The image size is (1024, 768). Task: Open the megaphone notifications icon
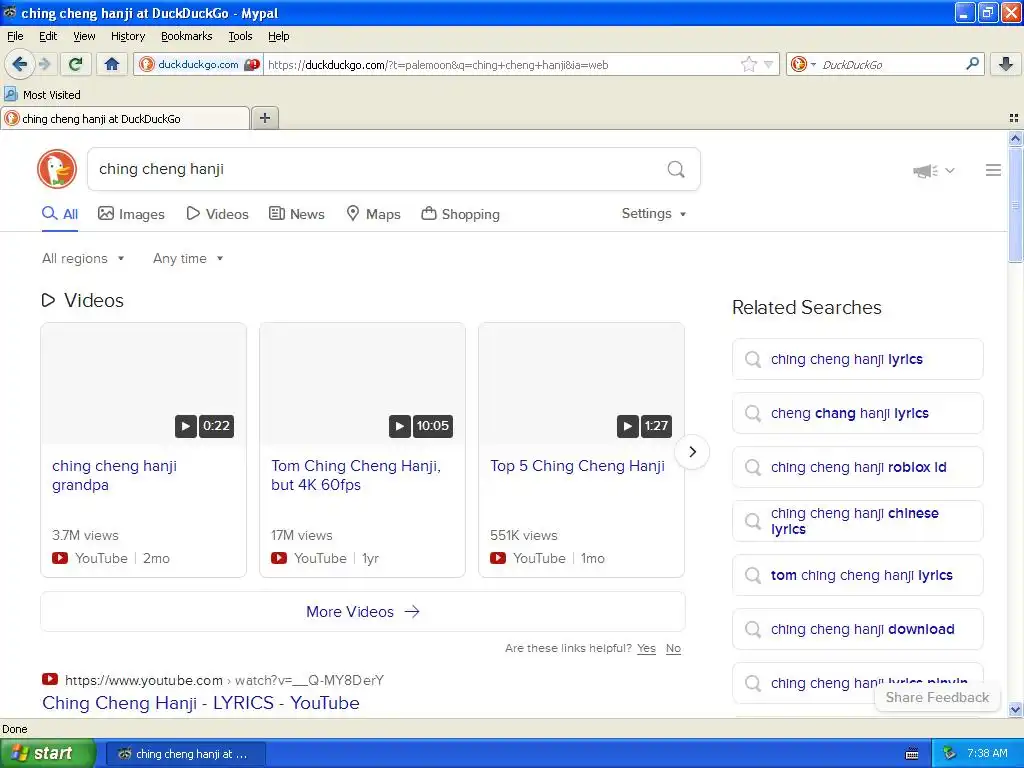pyautogui.click(x=925, y=170)
